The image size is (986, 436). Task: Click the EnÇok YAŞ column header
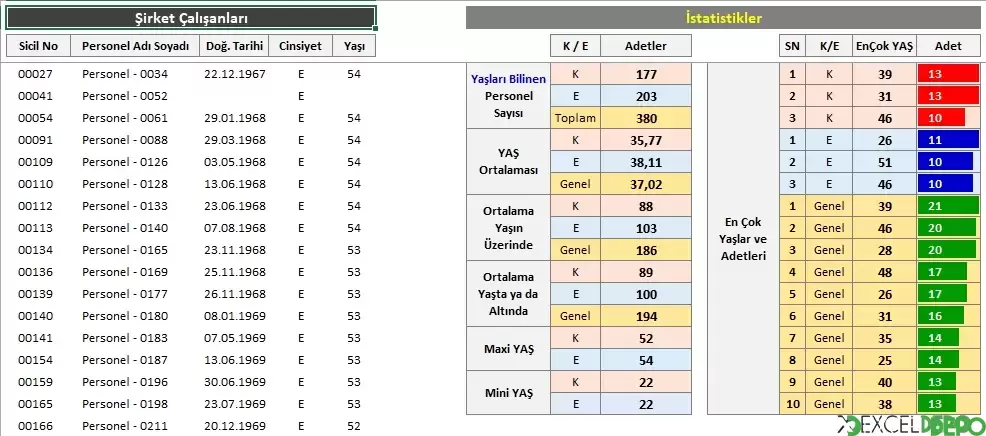point(885,46)
